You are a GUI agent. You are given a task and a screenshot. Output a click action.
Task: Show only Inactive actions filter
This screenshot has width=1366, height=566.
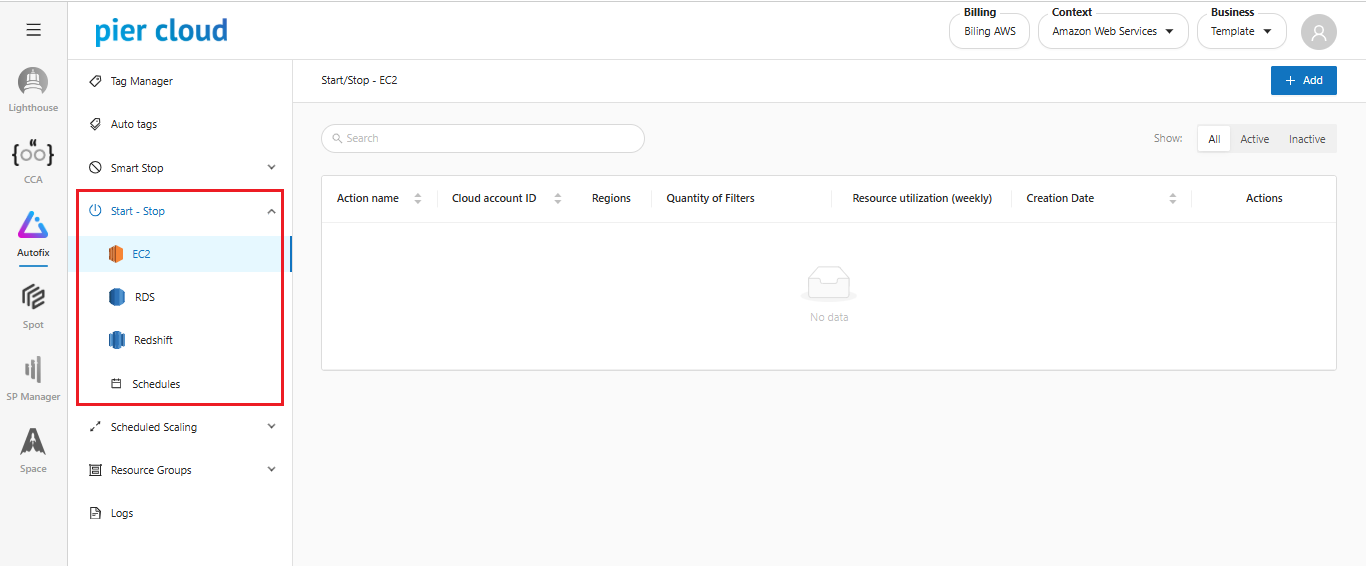click(x=1306, y=139)
